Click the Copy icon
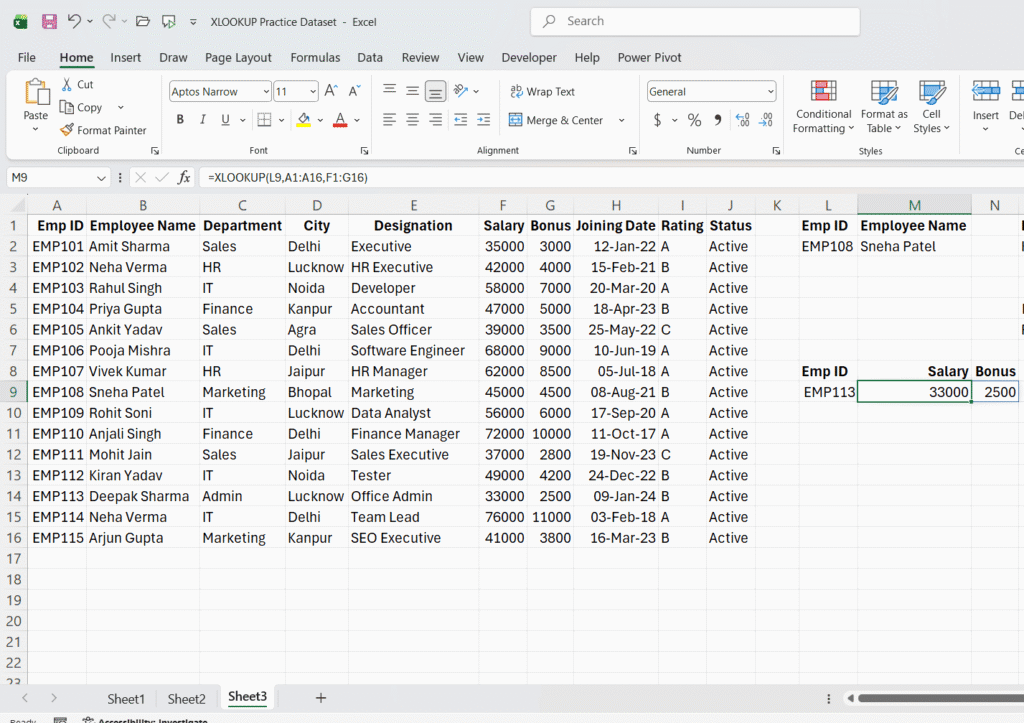1024x723 pixels. tap(67, 107)
